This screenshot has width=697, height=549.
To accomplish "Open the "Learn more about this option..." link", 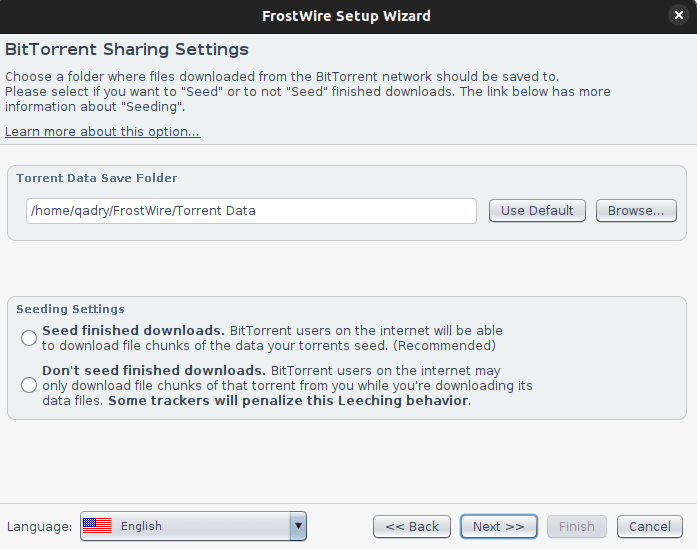I will point(103,132).
